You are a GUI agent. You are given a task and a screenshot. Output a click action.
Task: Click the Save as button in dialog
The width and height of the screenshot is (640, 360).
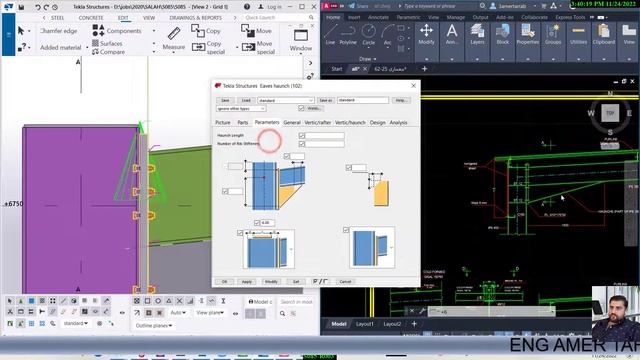tap(325, 100)
